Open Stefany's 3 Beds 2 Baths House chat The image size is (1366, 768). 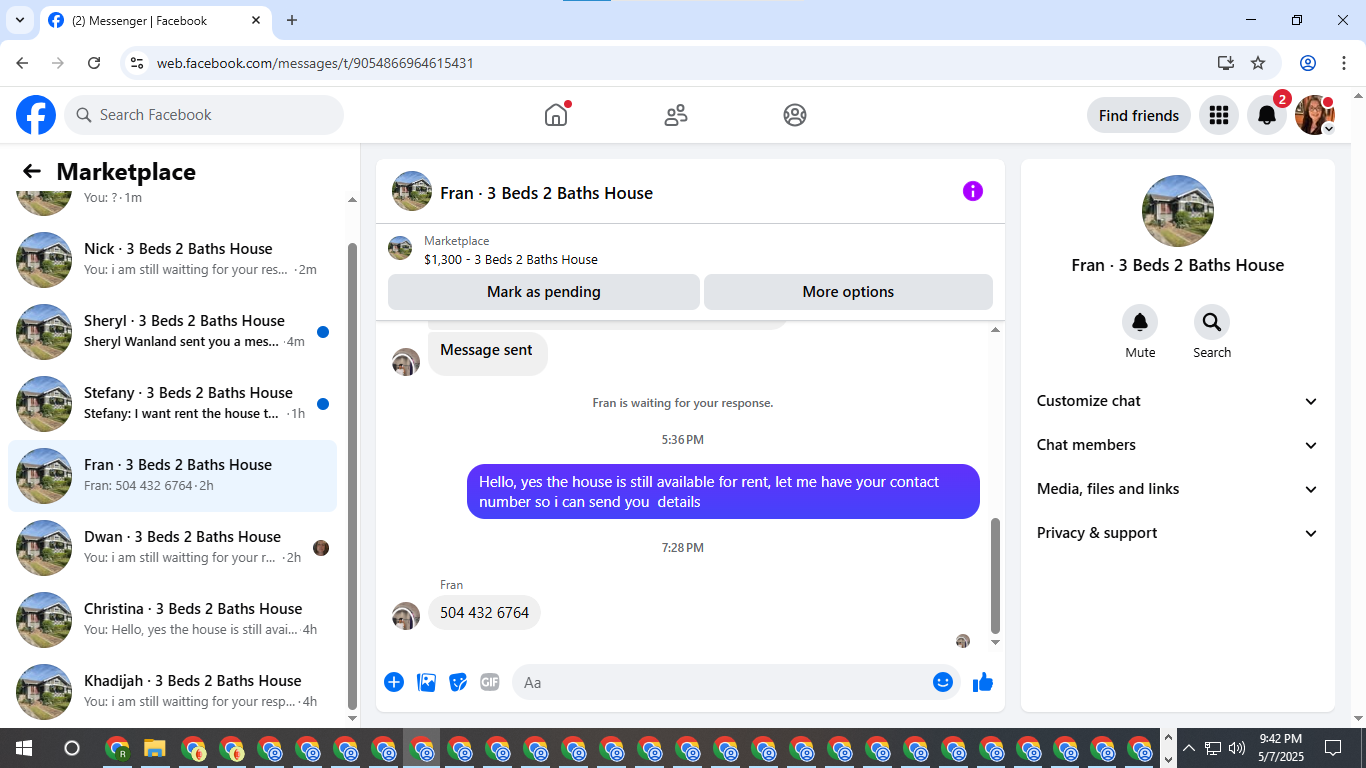coord(172,404)
